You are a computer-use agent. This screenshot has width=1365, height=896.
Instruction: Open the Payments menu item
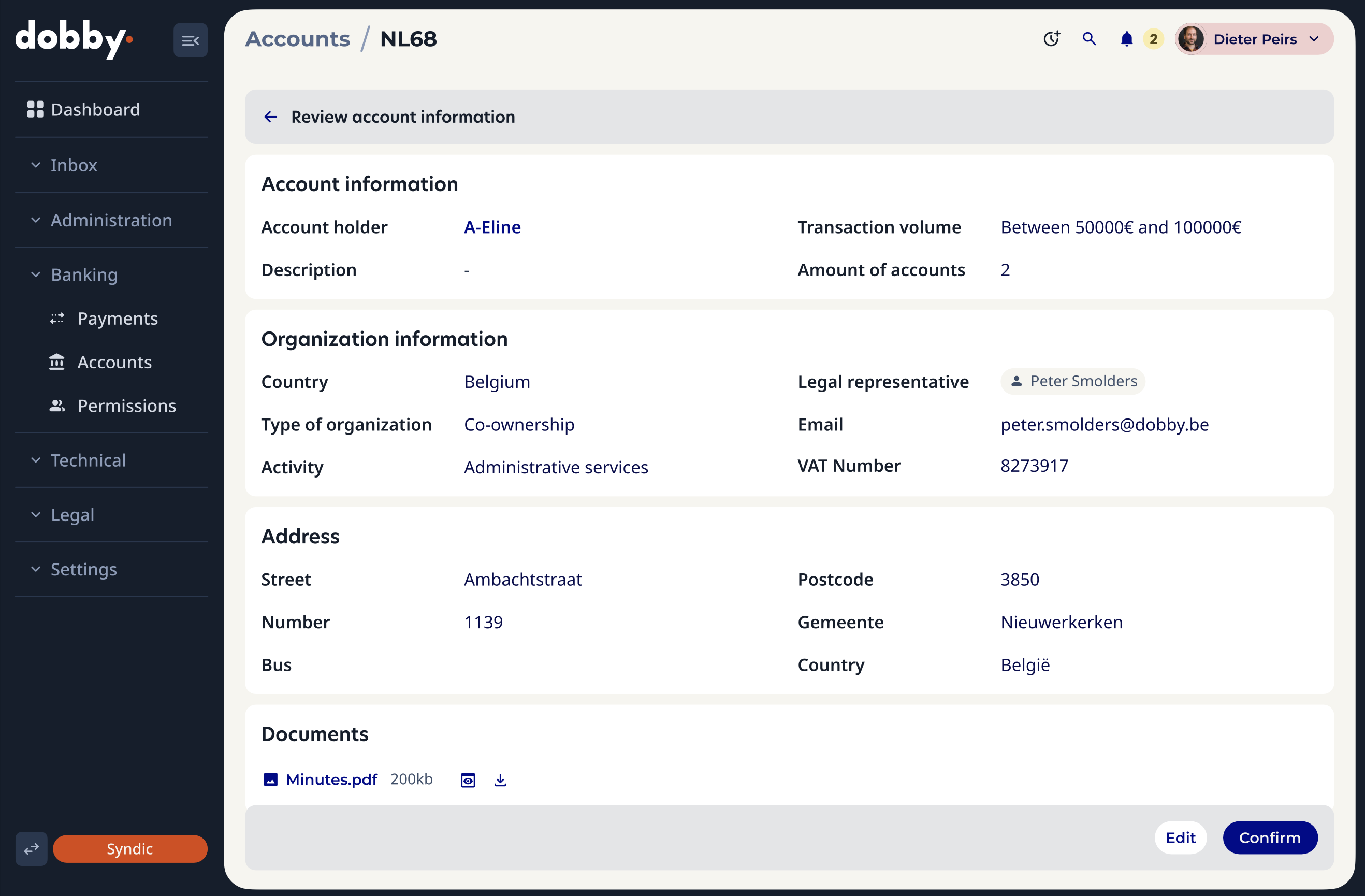117,319
